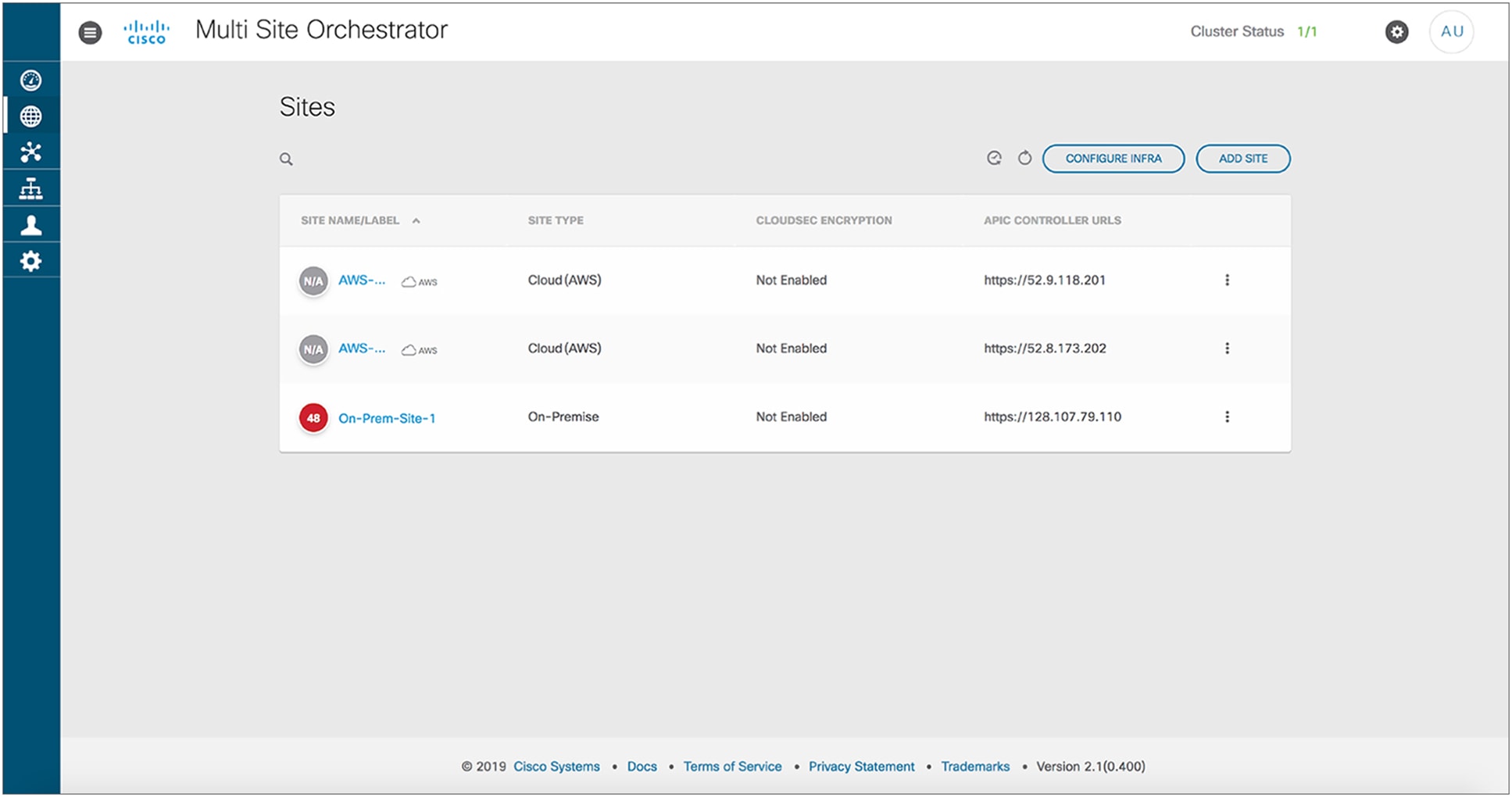1512x797 pixels.
Task: Open the hamburger navigation menu
Action: pyautogui.click(x=90, y=32)
